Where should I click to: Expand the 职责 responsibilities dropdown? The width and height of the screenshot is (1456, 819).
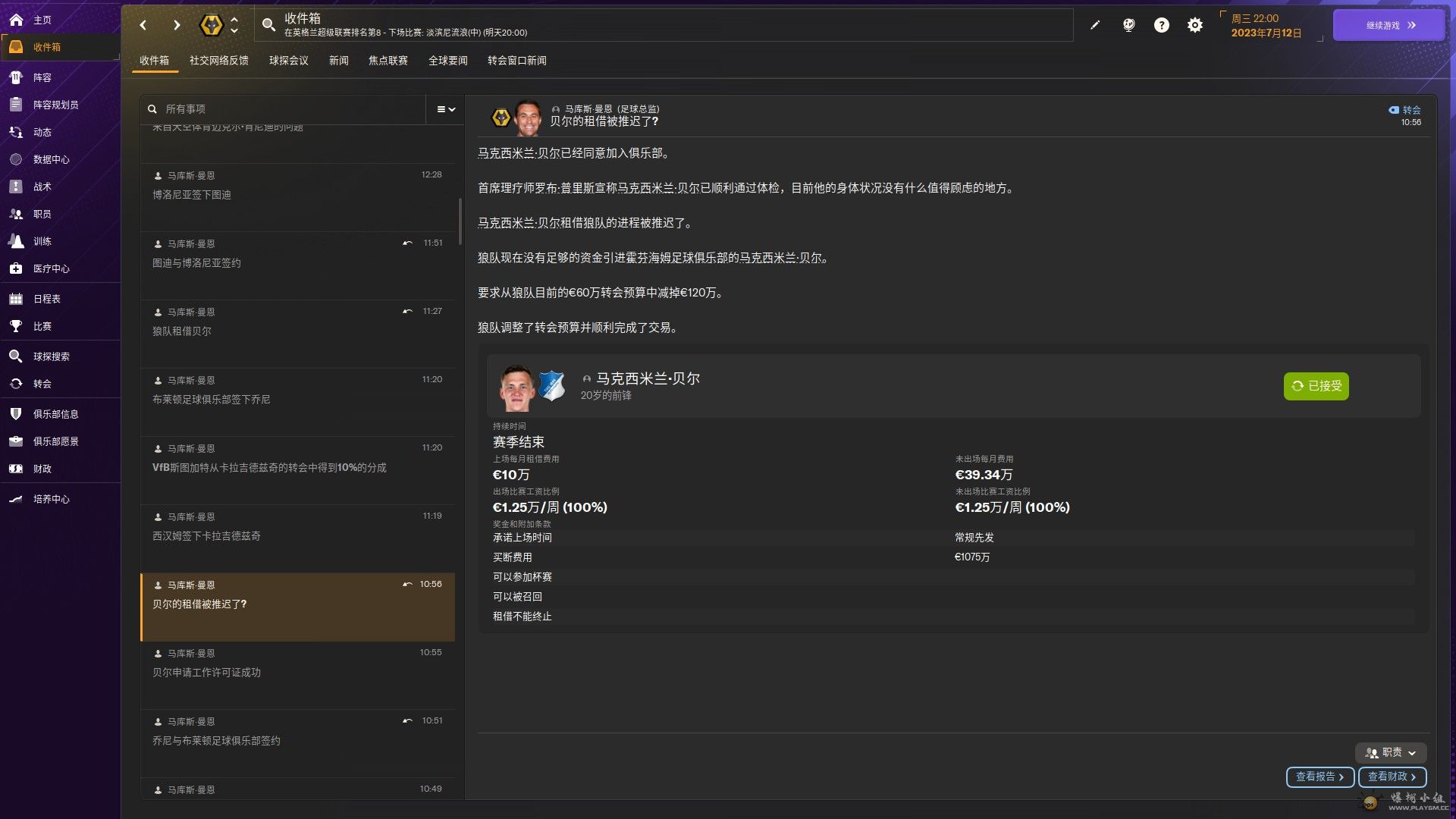coord(1391,752)
